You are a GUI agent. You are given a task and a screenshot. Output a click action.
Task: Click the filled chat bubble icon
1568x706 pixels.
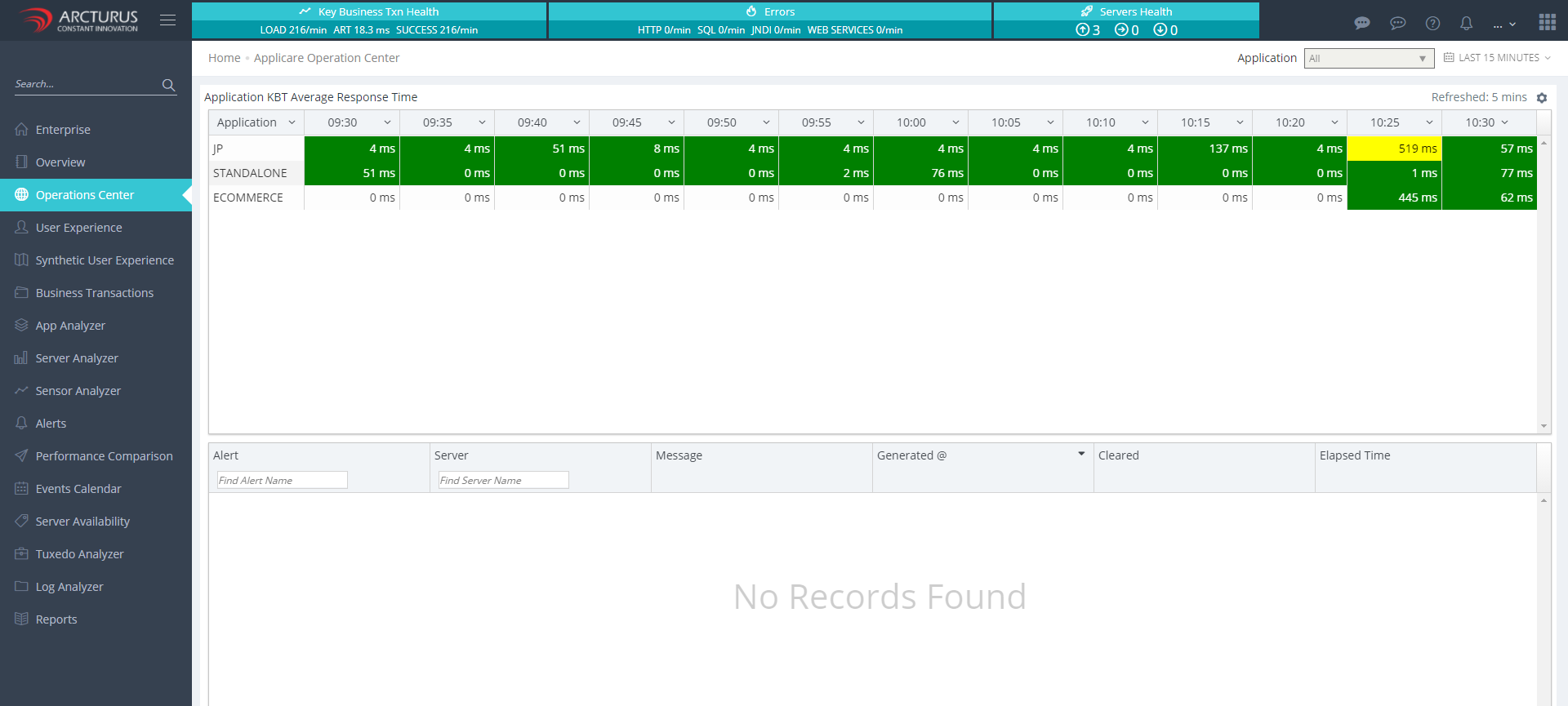(x=1362, y=24)
